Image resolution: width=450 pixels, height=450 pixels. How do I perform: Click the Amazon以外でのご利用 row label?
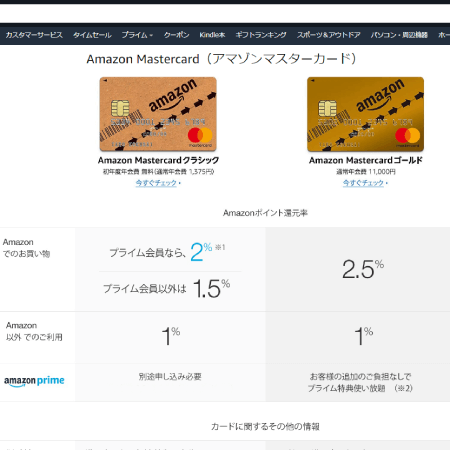tap(34, 331)
